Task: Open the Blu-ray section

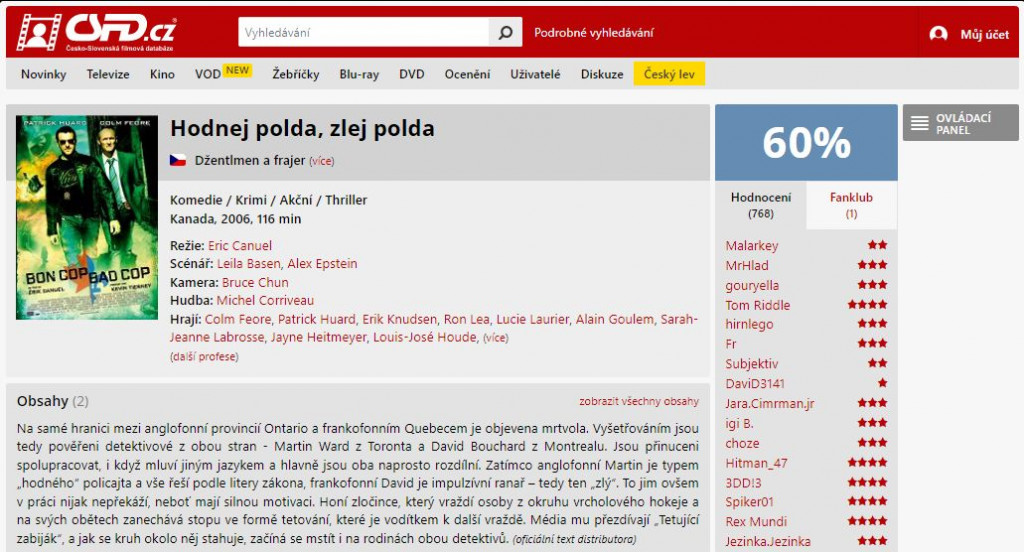Action: 359,74
